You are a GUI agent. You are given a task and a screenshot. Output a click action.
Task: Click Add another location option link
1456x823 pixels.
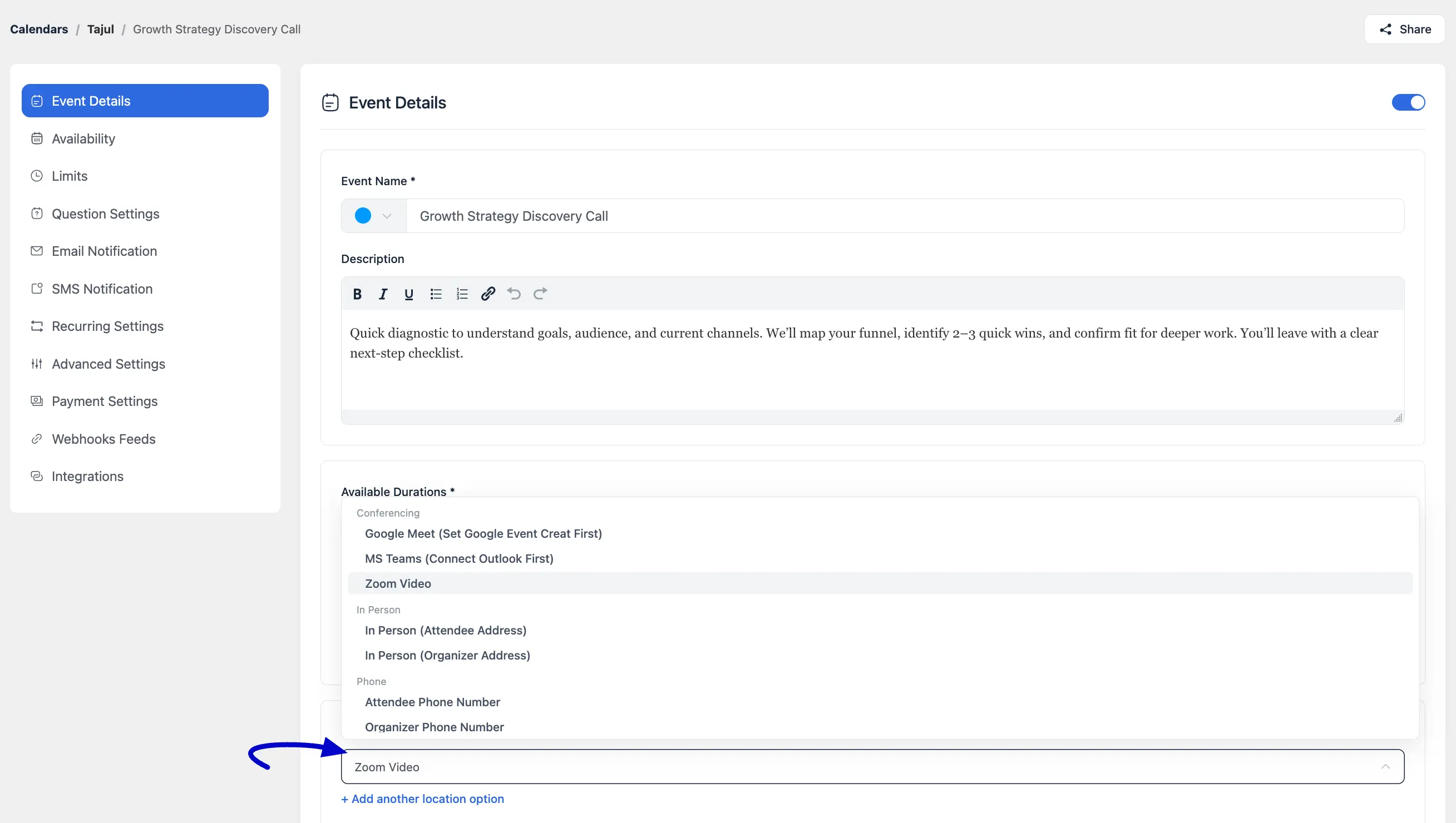422,799
